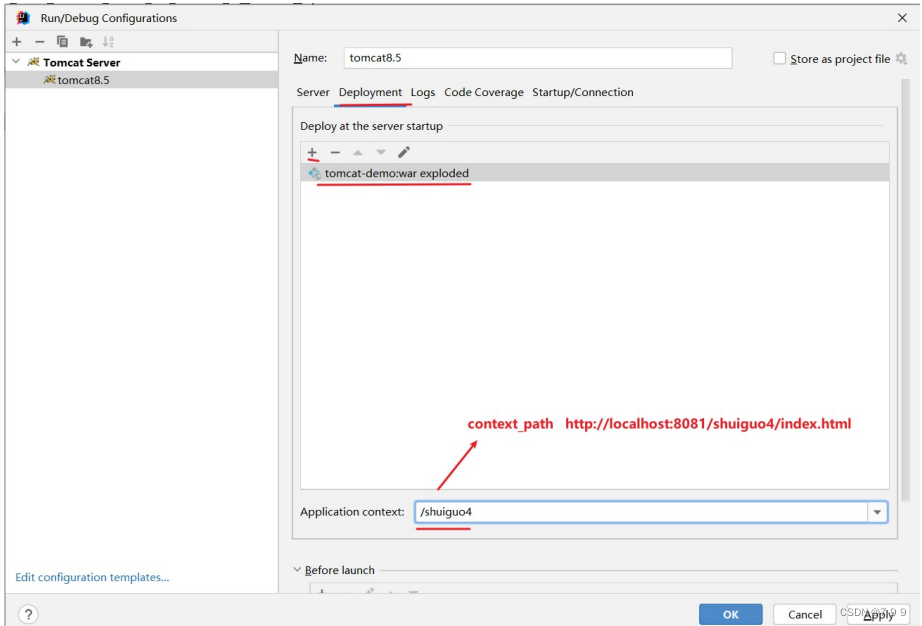This screenshot has width=922, height=626.
Task: Open the Logs tab
Action: (423, 92)
